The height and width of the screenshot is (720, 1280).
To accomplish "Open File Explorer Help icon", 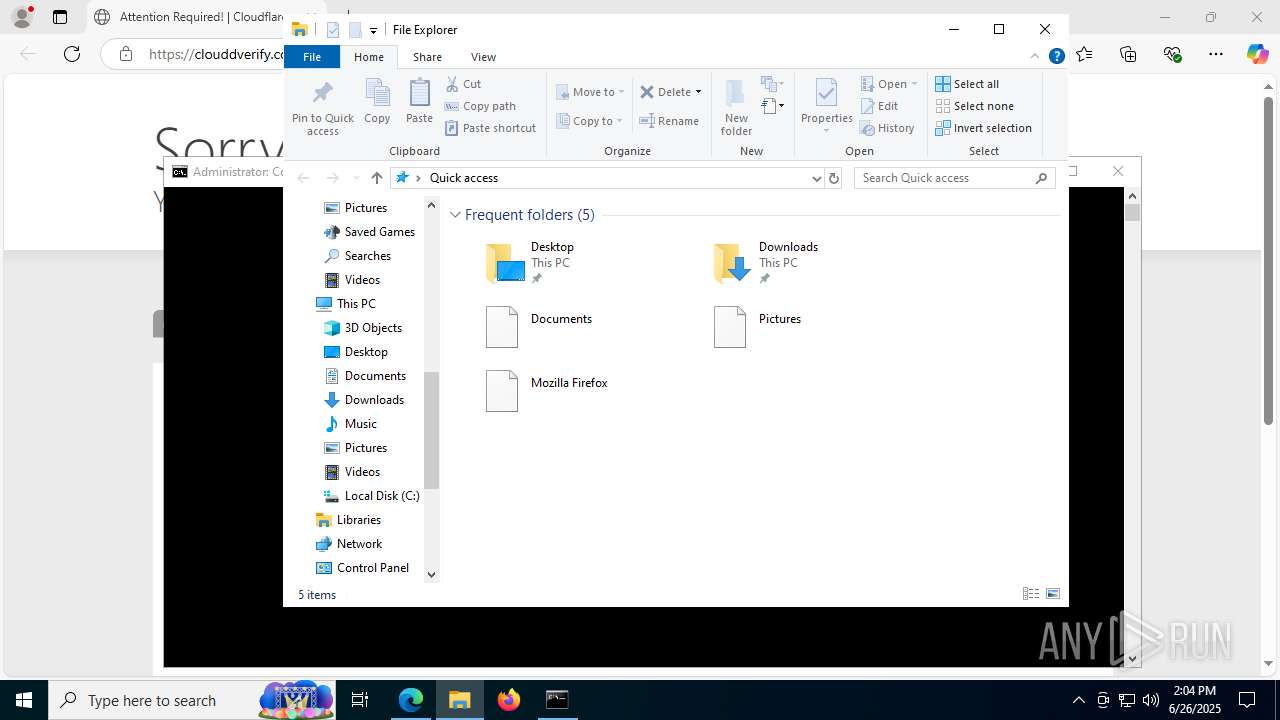I will click(1056, 56).
